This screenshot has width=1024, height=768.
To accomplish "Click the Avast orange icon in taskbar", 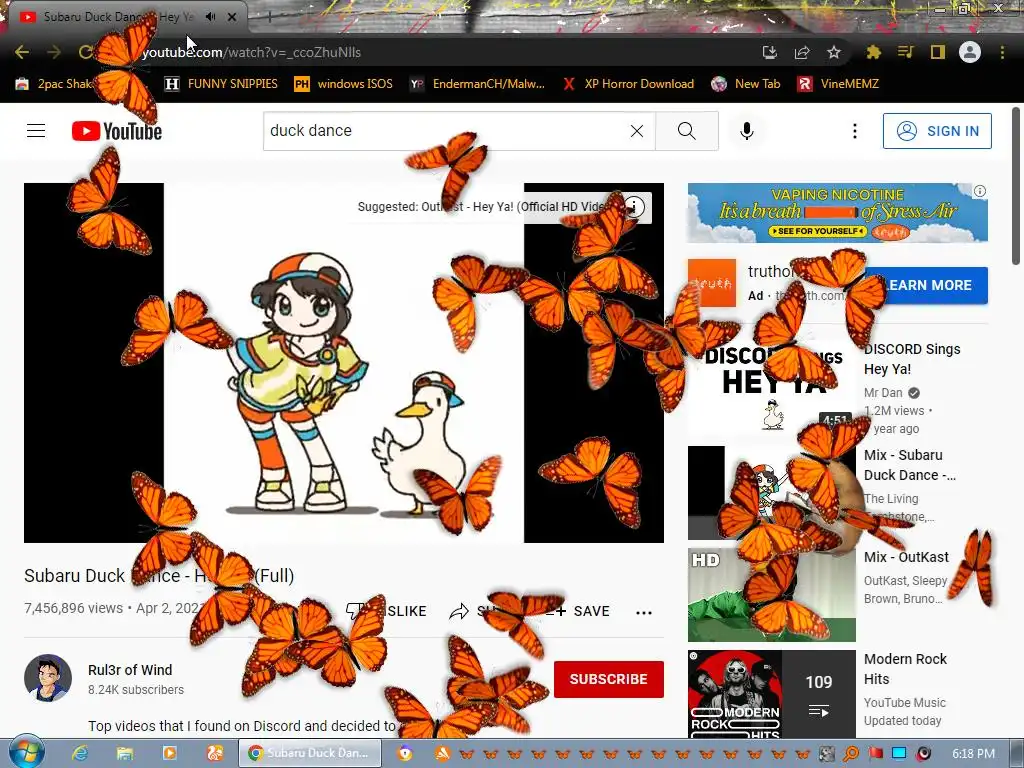I will pos(443,754).
